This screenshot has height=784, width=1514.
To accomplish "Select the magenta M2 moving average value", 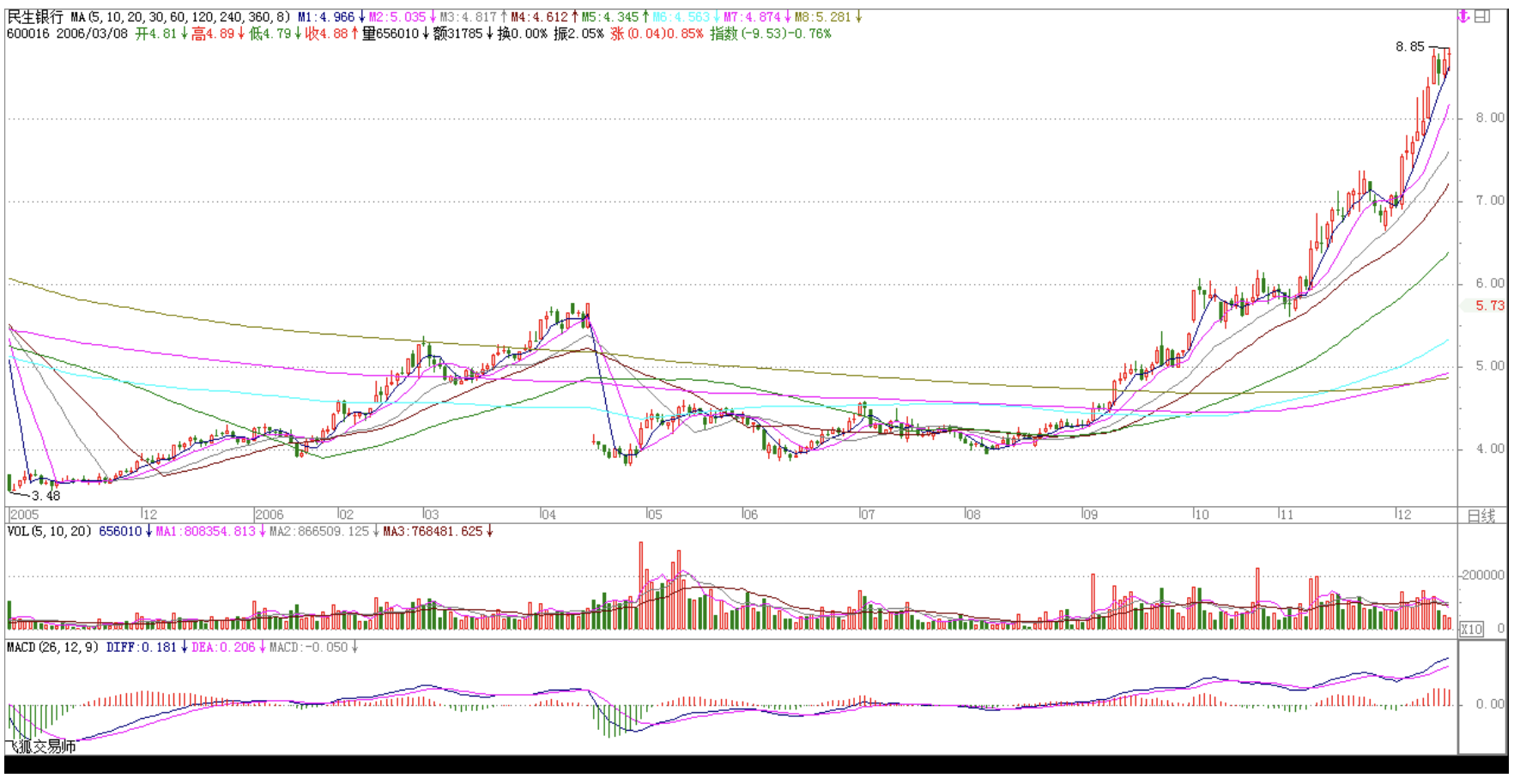I will (x=397, y=17).
